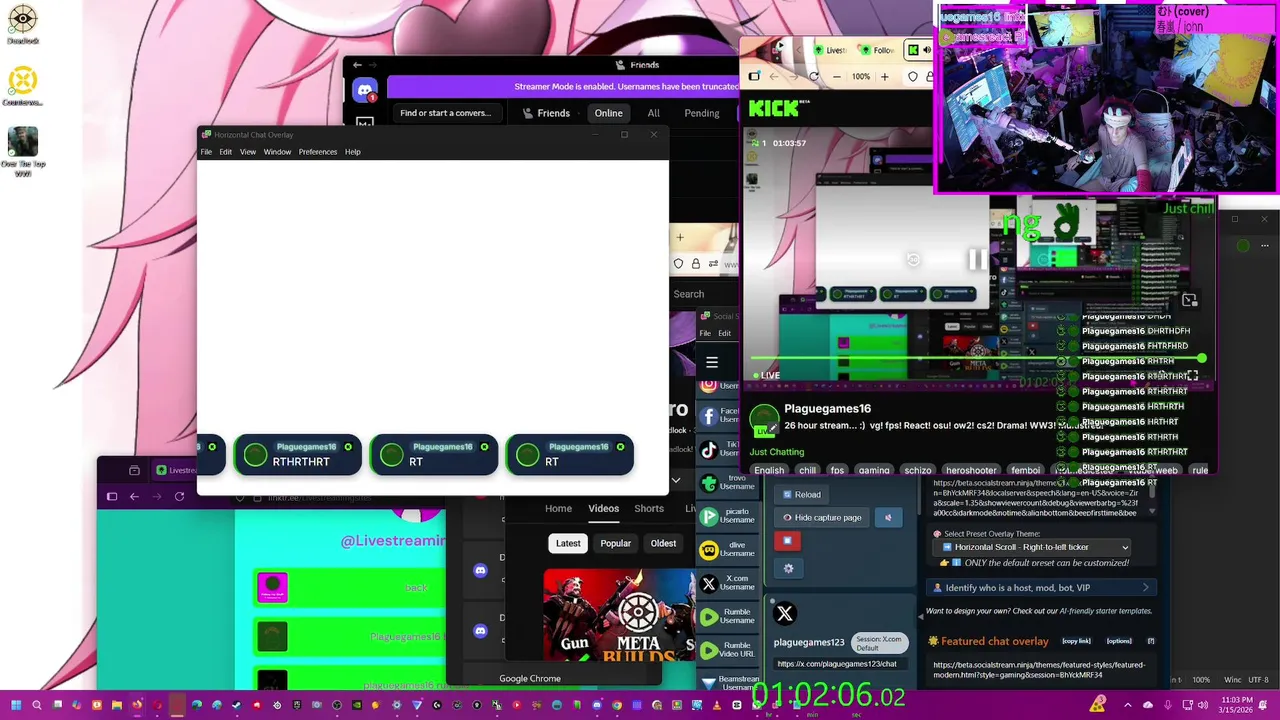Click Reload button in Social Stream
This screenshot has width=1280, height=720.
(x=801, y=494)
